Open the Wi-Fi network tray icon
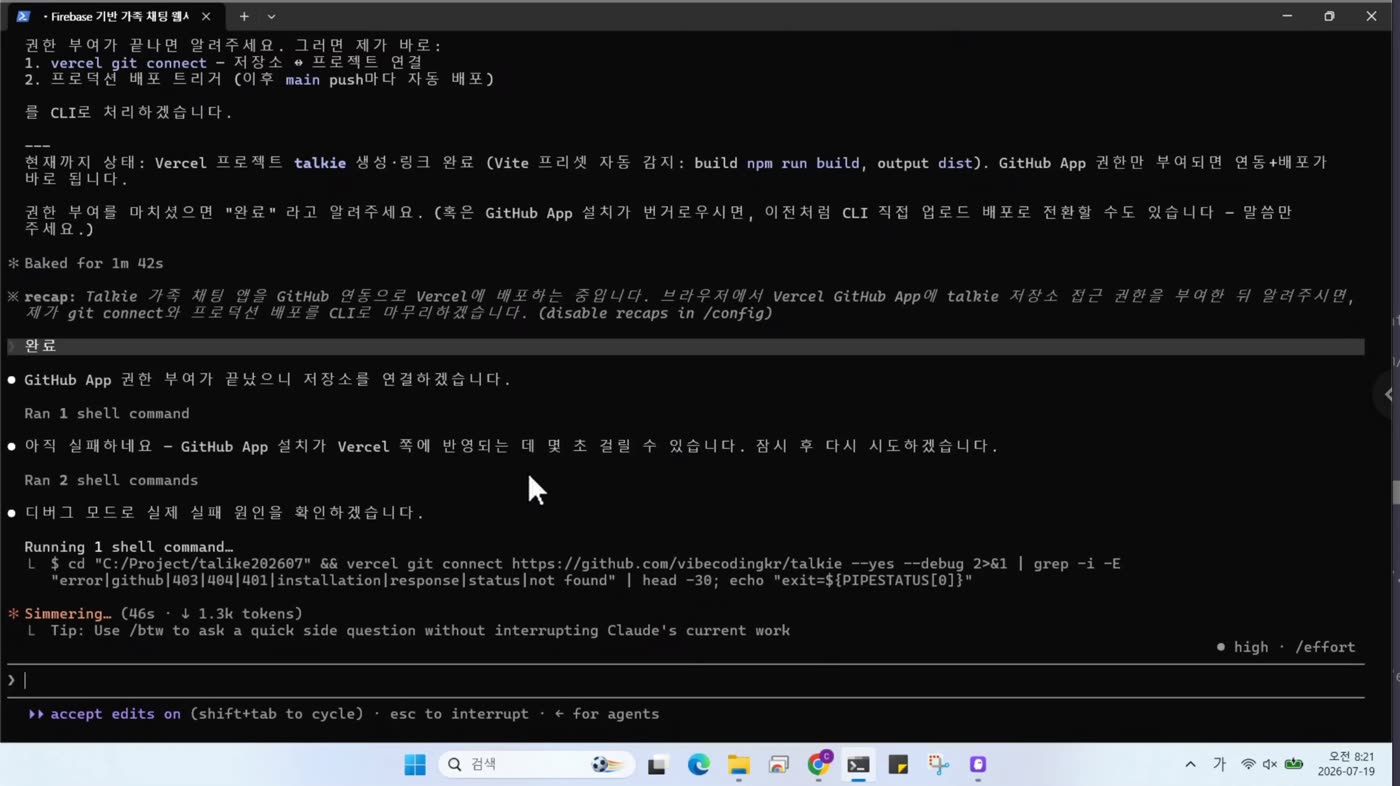The width and height of the screenshot is (1400, 786). point(1248,765)
